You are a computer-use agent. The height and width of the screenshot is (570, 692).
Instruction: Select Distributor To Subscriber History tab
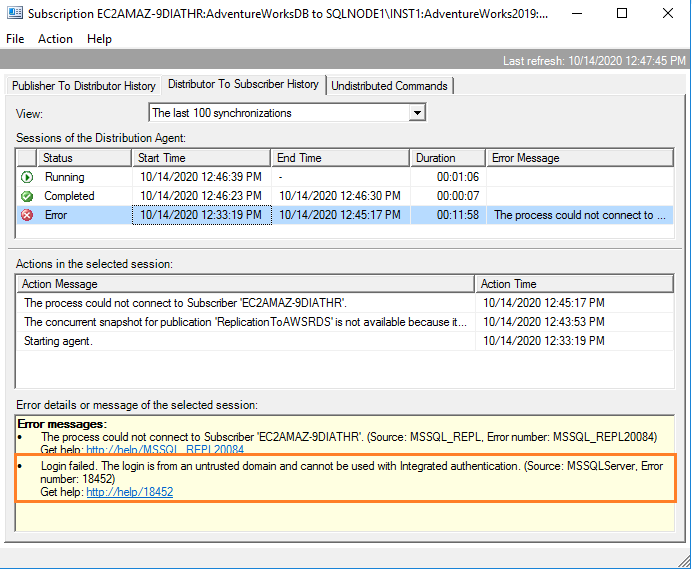243,84
